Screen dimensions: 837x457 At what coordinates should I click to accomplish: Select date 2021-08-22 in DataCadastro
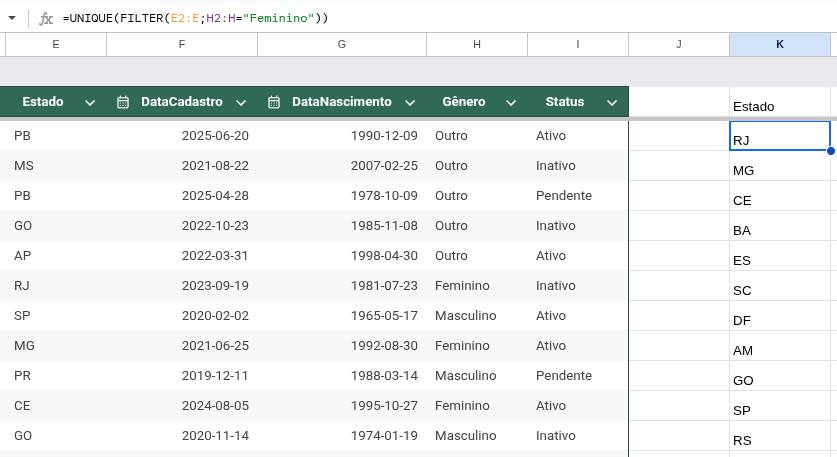(182, 166)
